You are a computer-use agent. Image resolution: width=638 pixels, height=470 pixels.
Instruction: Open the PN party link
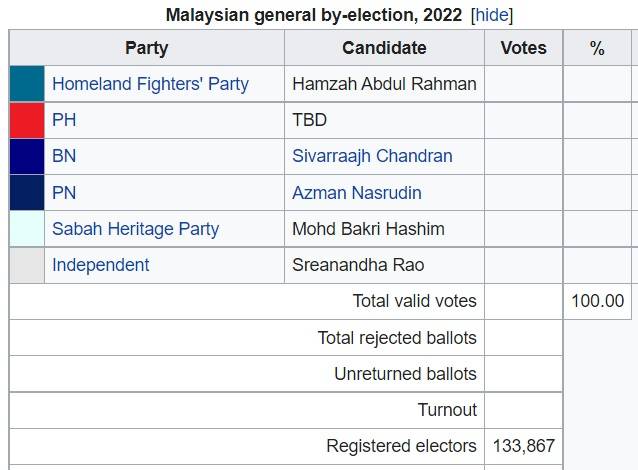point(64,192)
